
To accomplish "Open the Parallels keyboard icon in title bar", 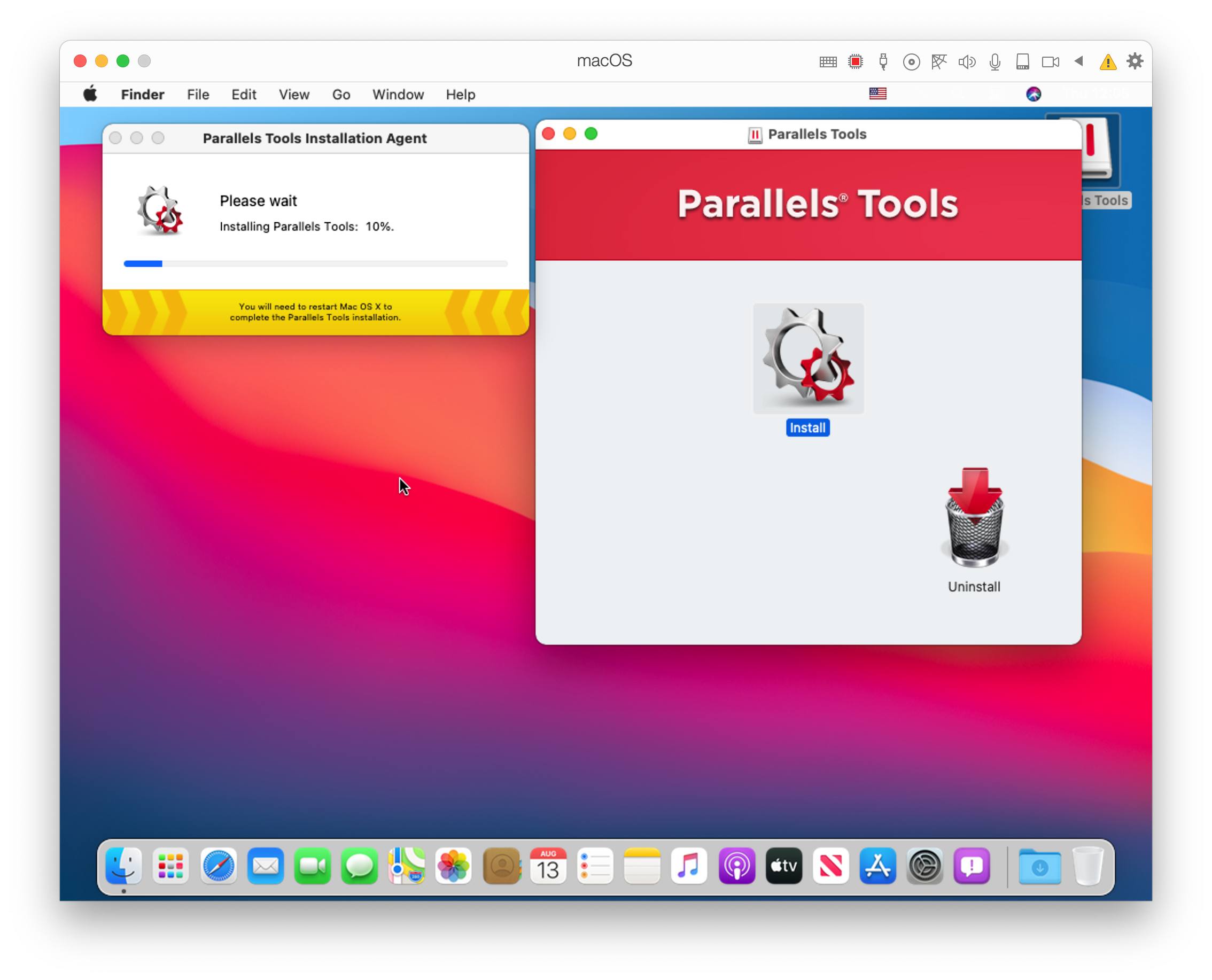I will point(828,61).
